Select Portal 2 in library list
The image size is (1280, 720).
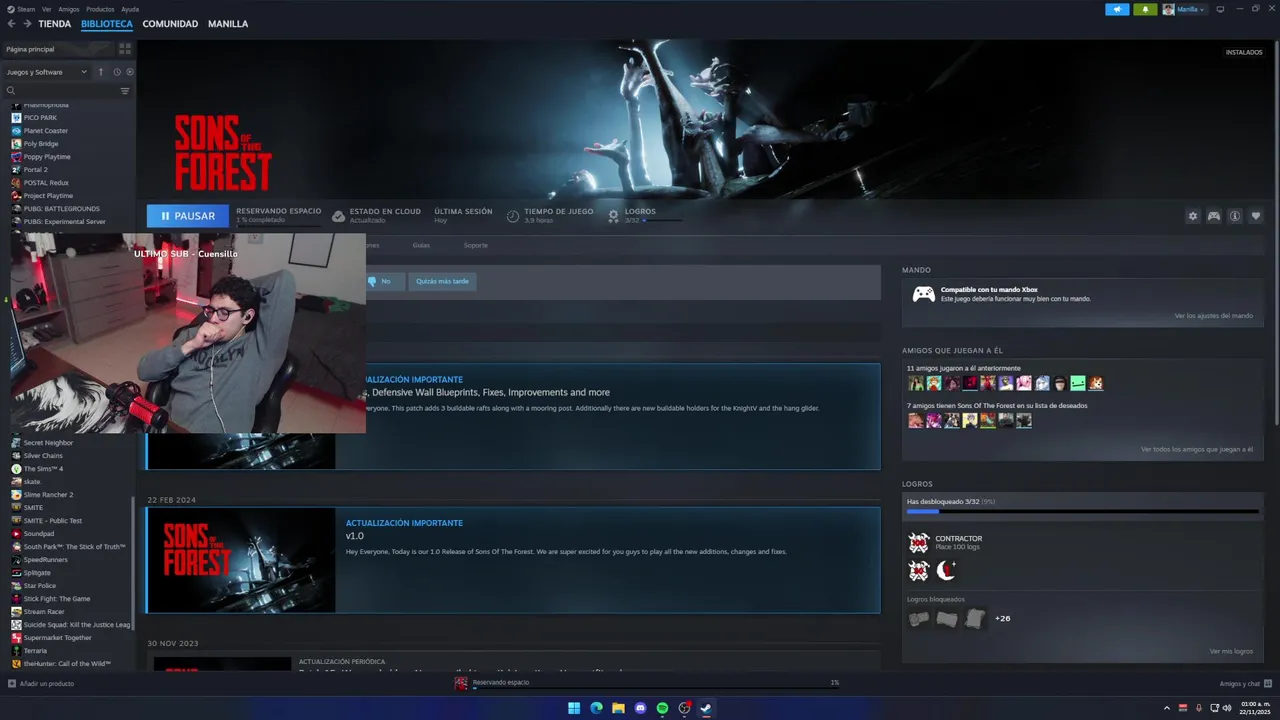pos(36,170)
